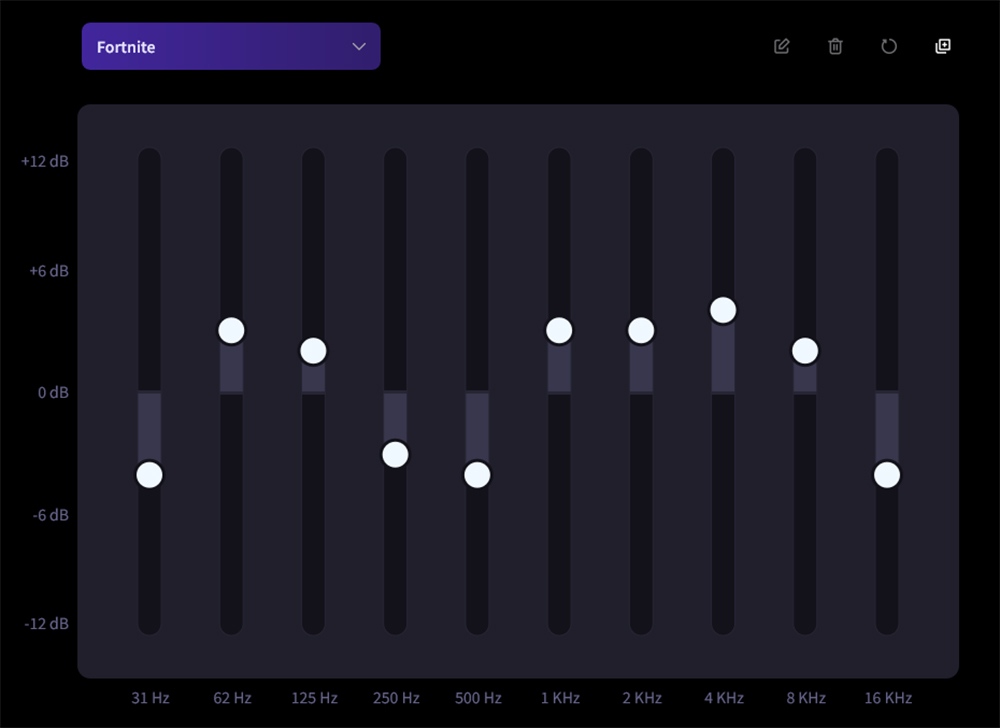Click the 8 KHz slider handle
This screenshot has height=728, width=1000.
[805, 351]
